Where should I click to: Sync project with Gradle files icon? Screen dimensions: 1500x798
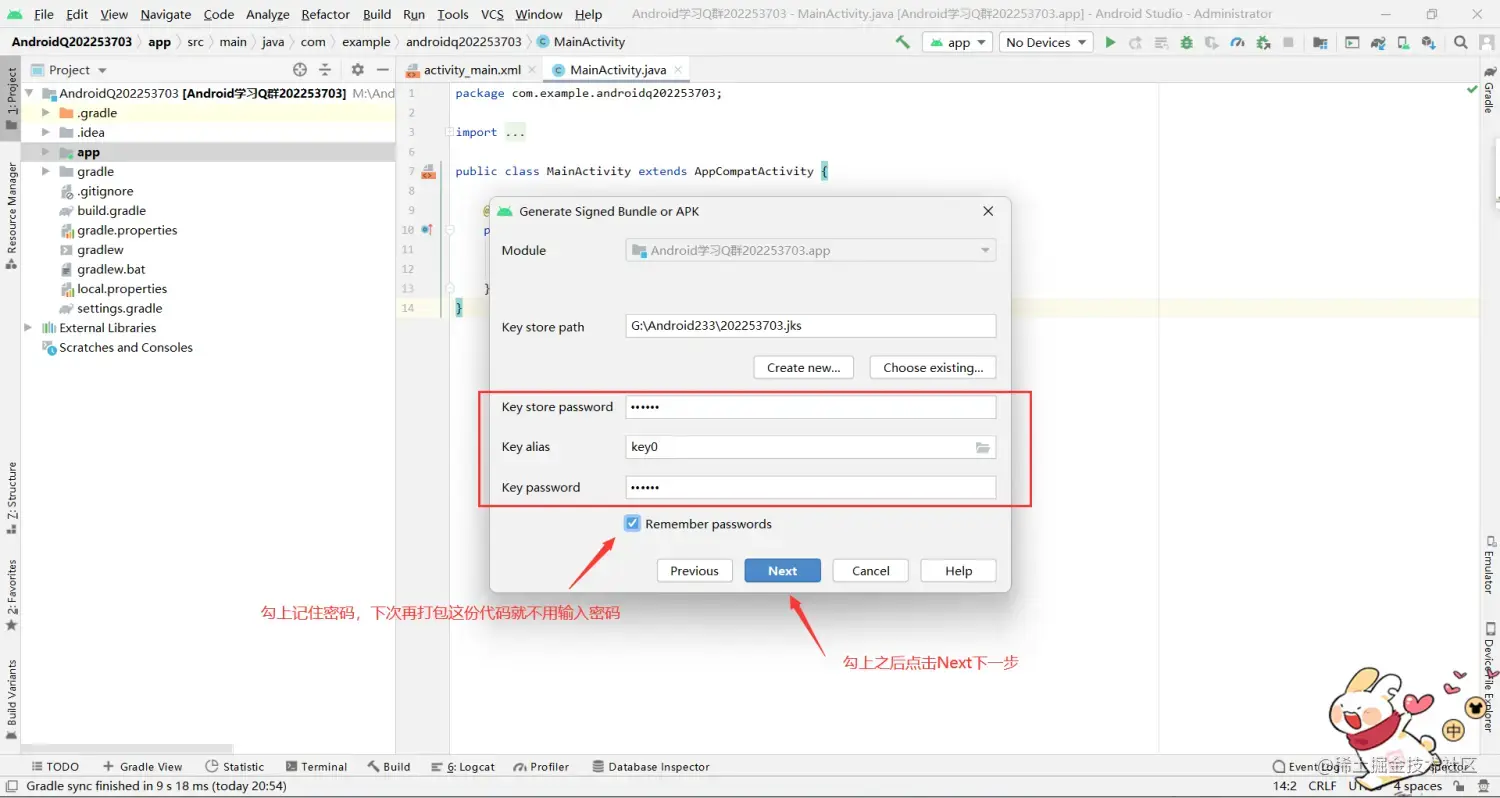(x=1379, y=42)
